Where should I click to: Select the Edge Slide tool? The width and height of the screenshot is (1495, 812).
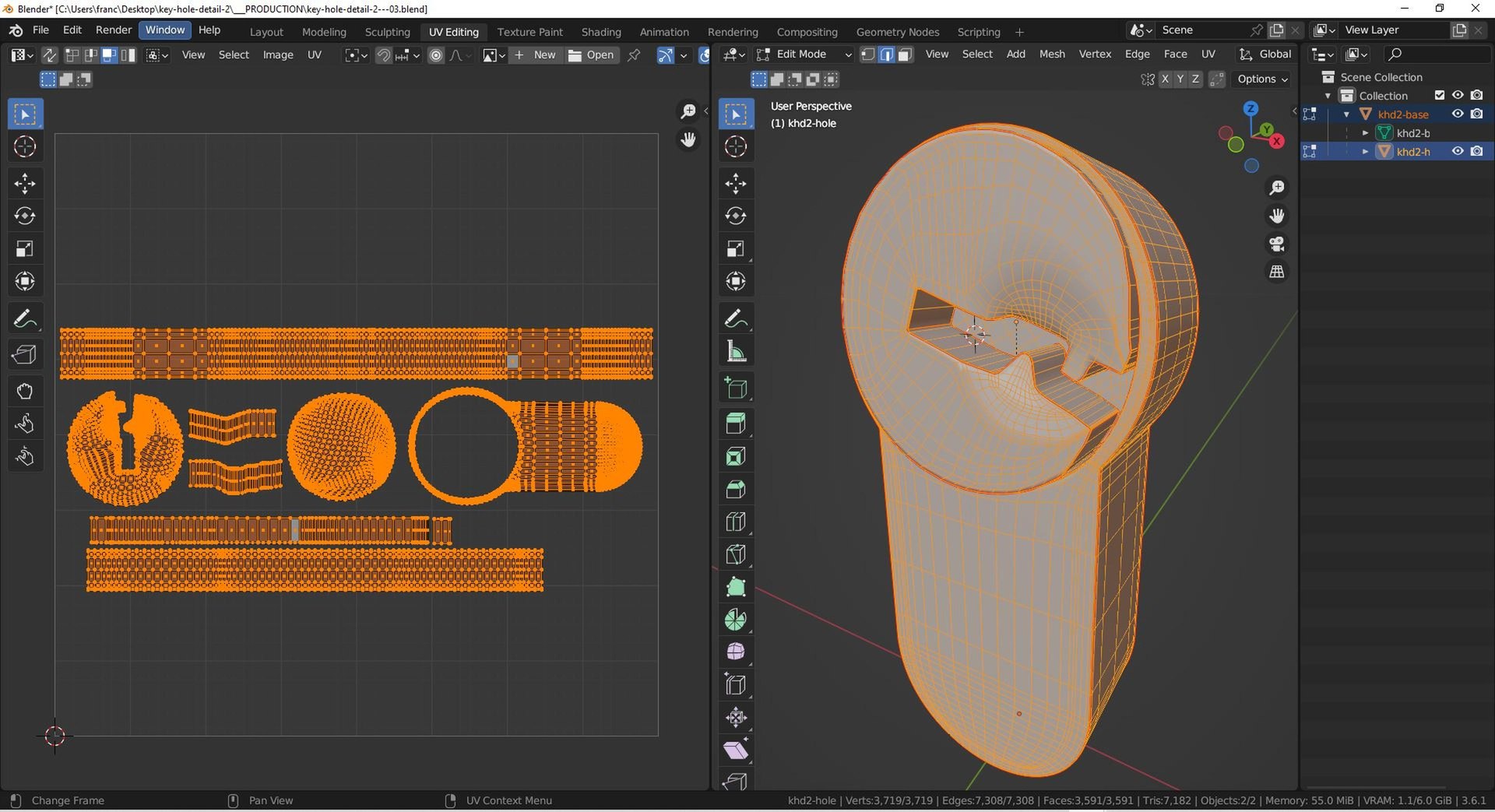coord(736,685)
